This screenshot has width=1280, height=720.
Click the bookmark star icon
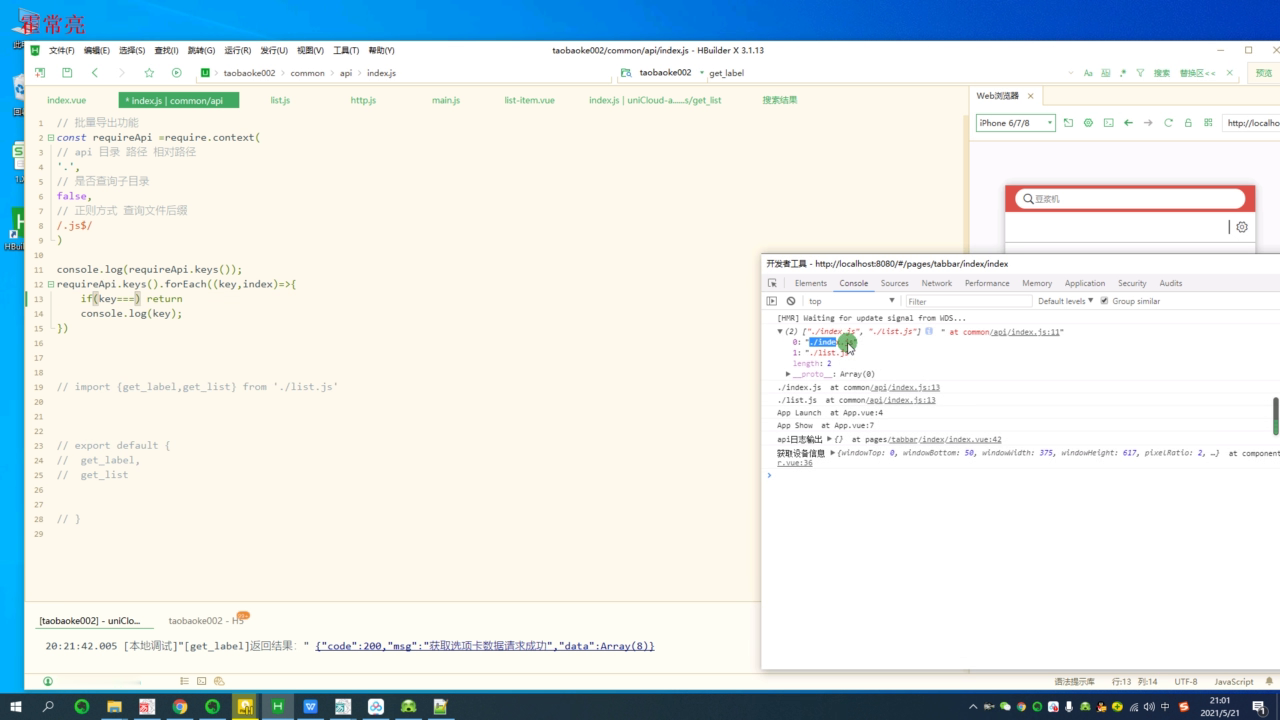[x=149, y=73]
